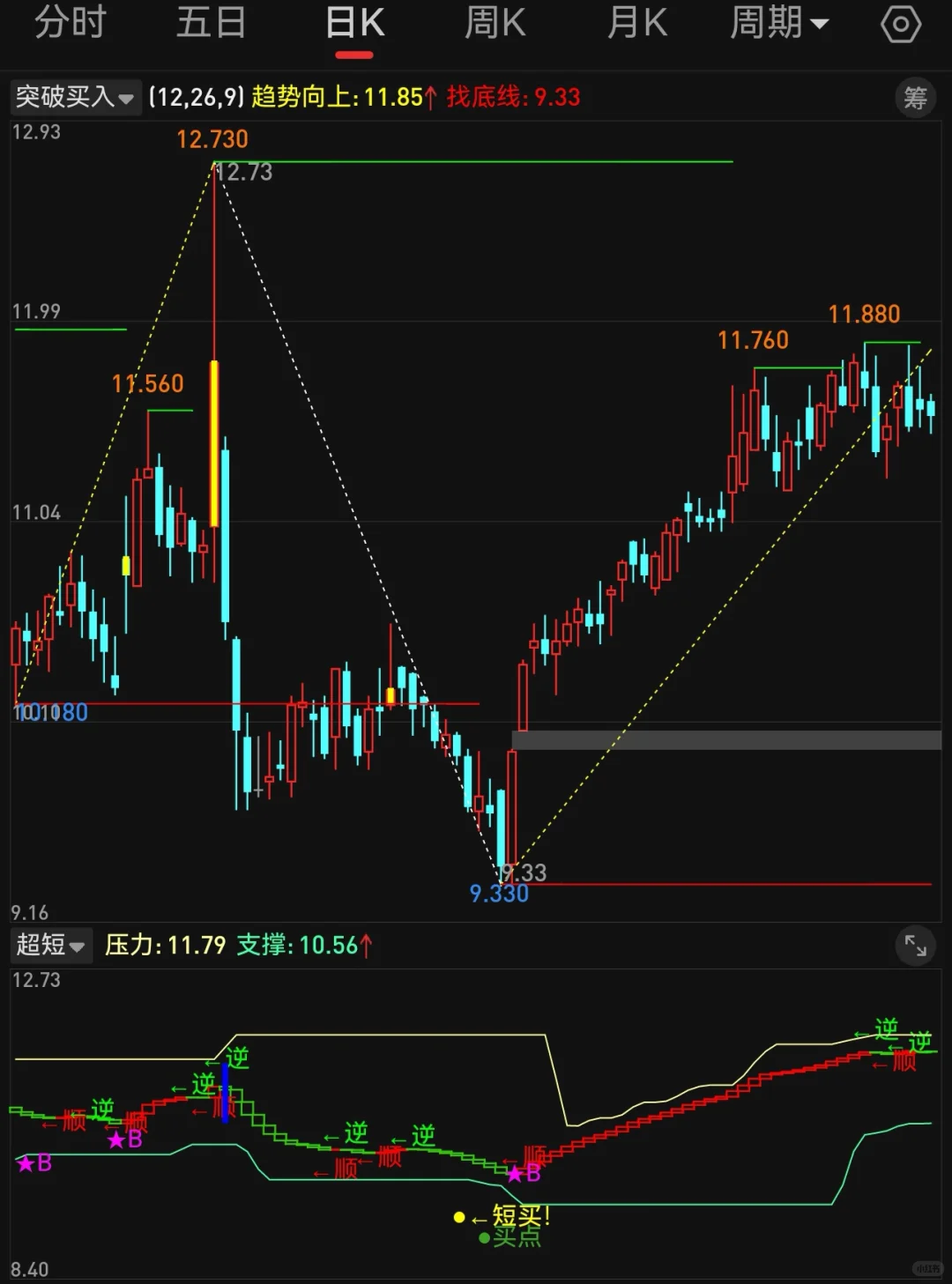Open the 月K tab

637,23
